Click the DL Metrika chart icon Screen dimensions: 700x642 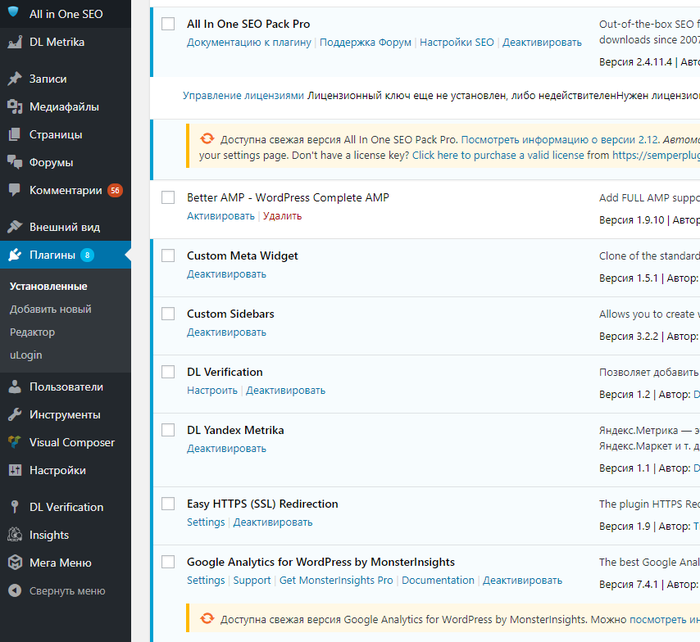[x=14, y=42]
